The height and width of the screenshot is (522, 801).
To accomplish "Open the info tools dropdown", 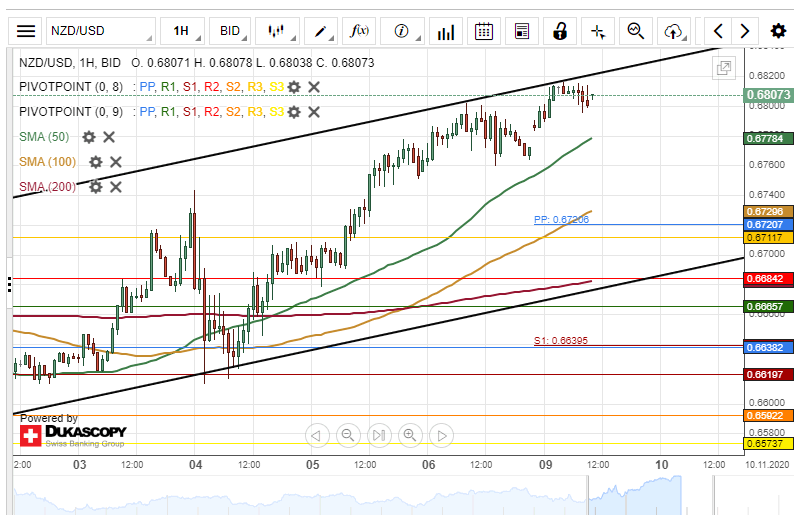I will (403, 31).
